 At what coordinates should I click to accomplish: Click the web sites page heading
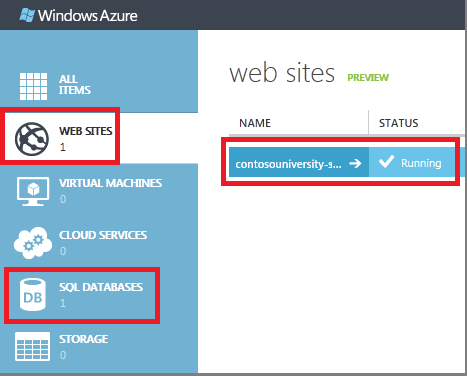(282, 73)
